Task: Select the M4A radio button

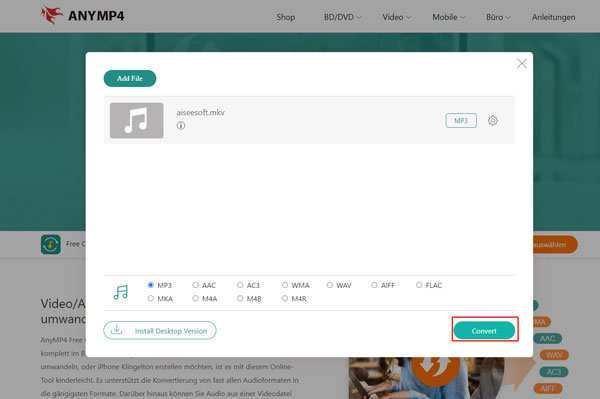Action: 195,298
